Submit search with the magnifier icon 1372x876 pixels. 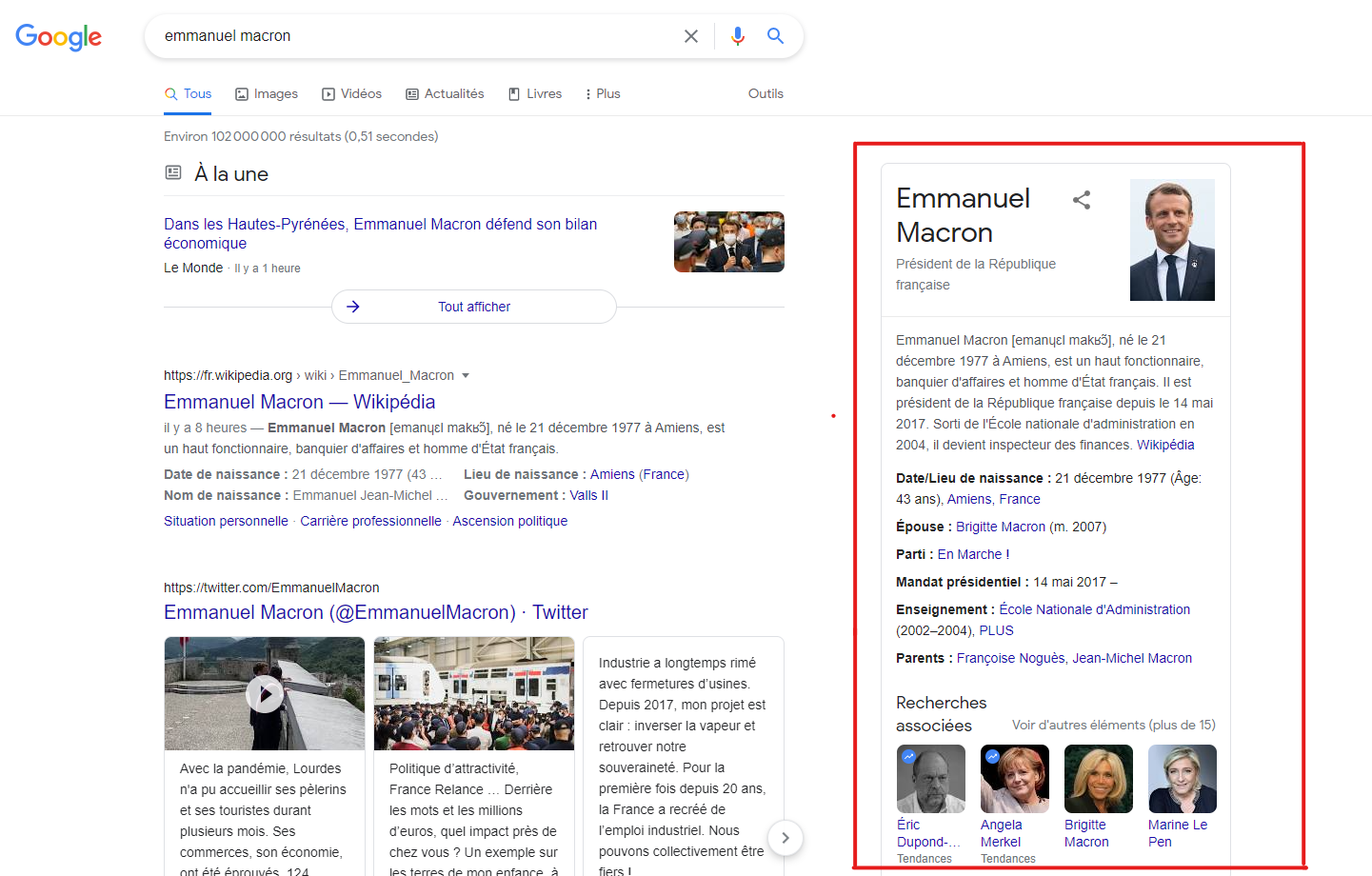pyautogui.click(x=776, y=36)
